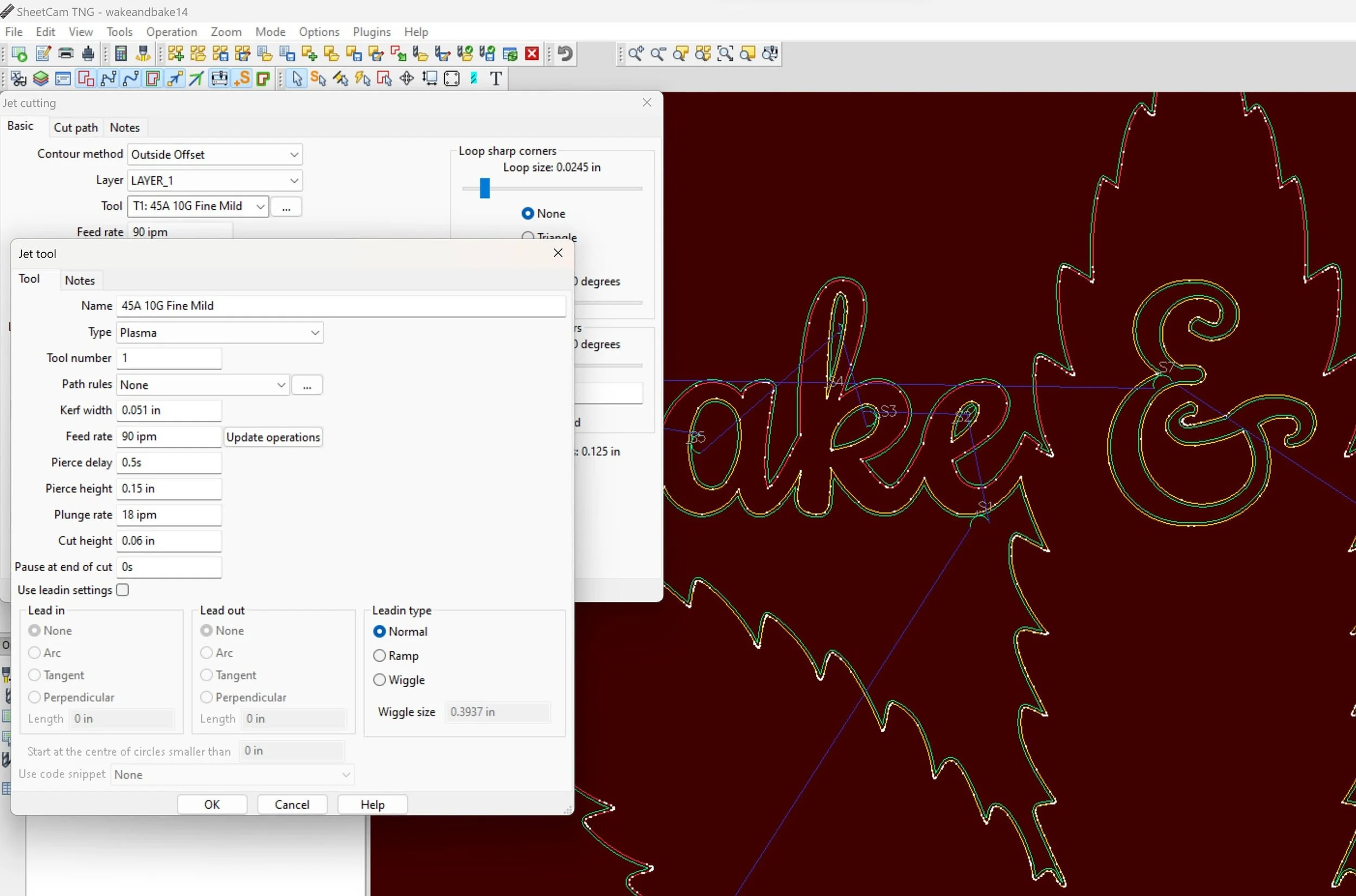Click the Zoom out magnifier icon

658,54
